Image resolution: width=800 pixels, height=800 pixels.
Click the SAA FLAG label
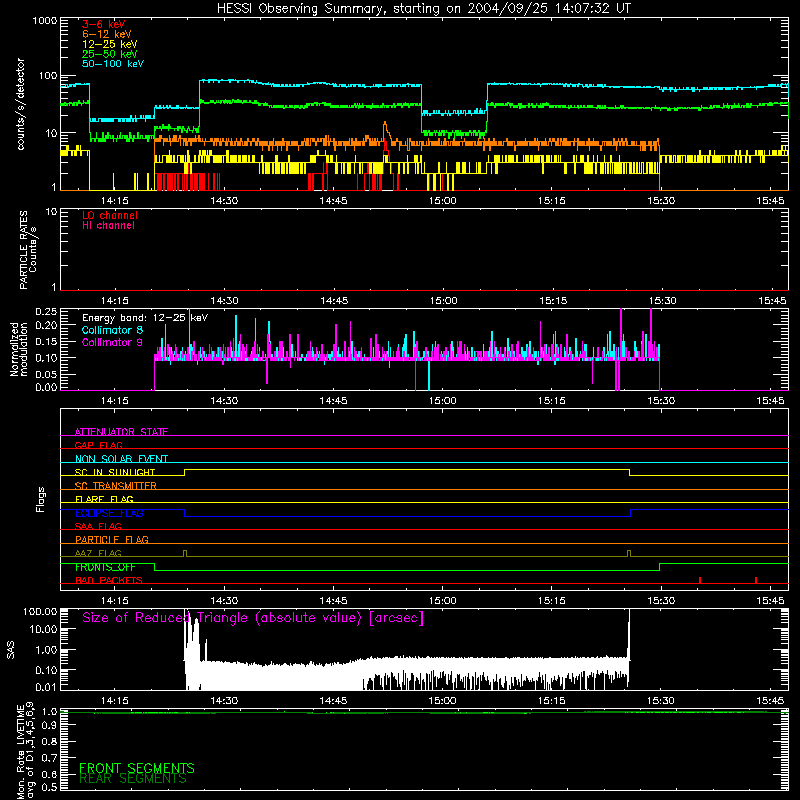98,526
